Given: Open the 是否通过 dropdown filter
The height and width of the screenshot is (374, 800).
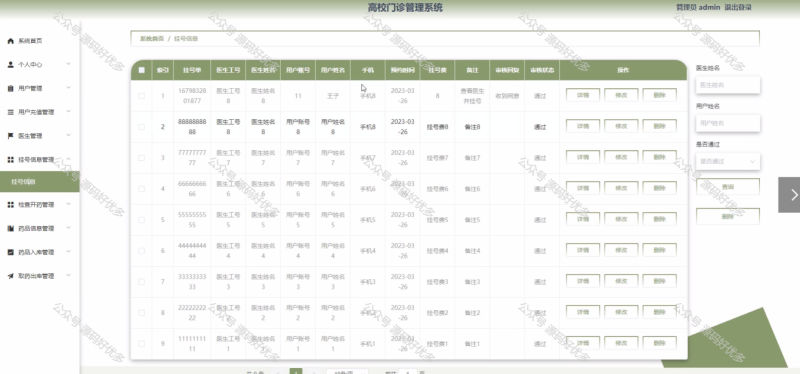Looking at the screenshot, I should 728,161.
